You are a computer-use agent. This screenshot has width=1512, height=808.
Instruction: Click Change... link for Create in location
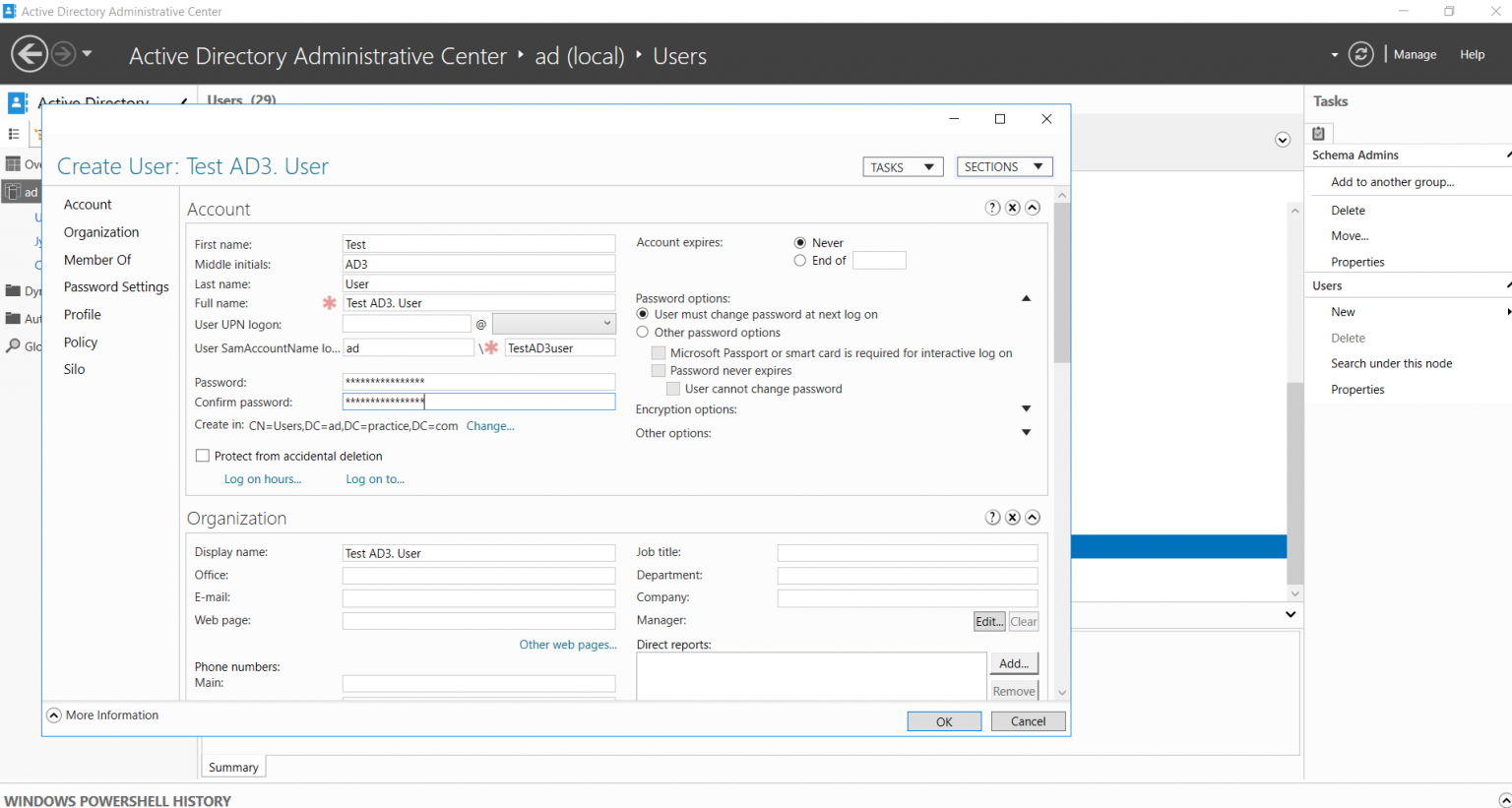[x=490, y=426]
